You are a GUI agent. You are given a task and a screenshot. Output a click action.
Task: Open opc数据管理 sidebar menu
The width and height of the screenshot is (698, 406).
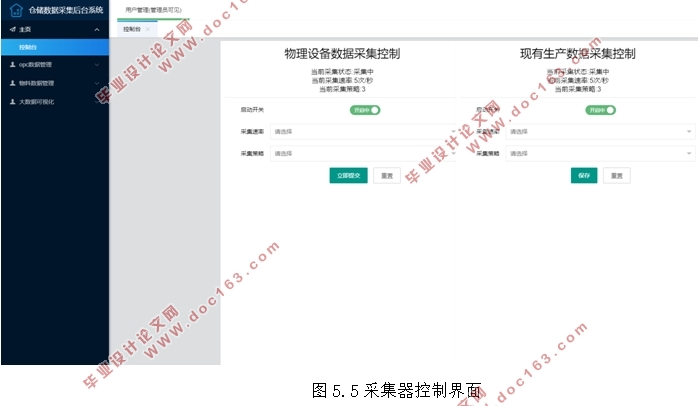coord(55,65)
